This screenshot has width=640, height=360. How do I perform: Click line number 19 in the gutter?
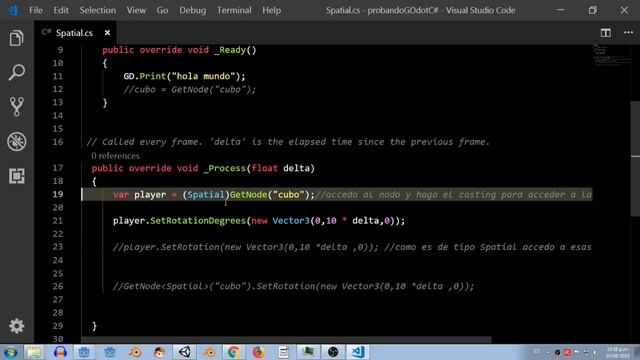tap(58, 194)
